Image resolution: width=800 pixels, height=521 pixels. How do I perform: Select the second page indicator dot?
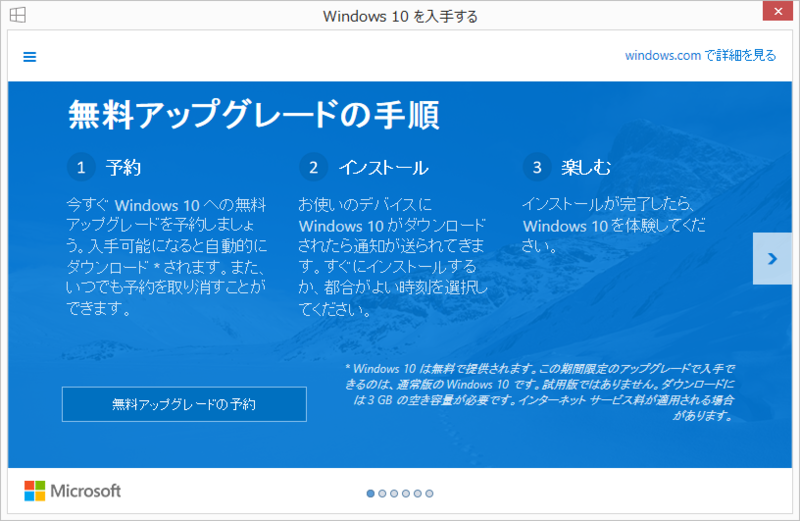tap(382, 493)
